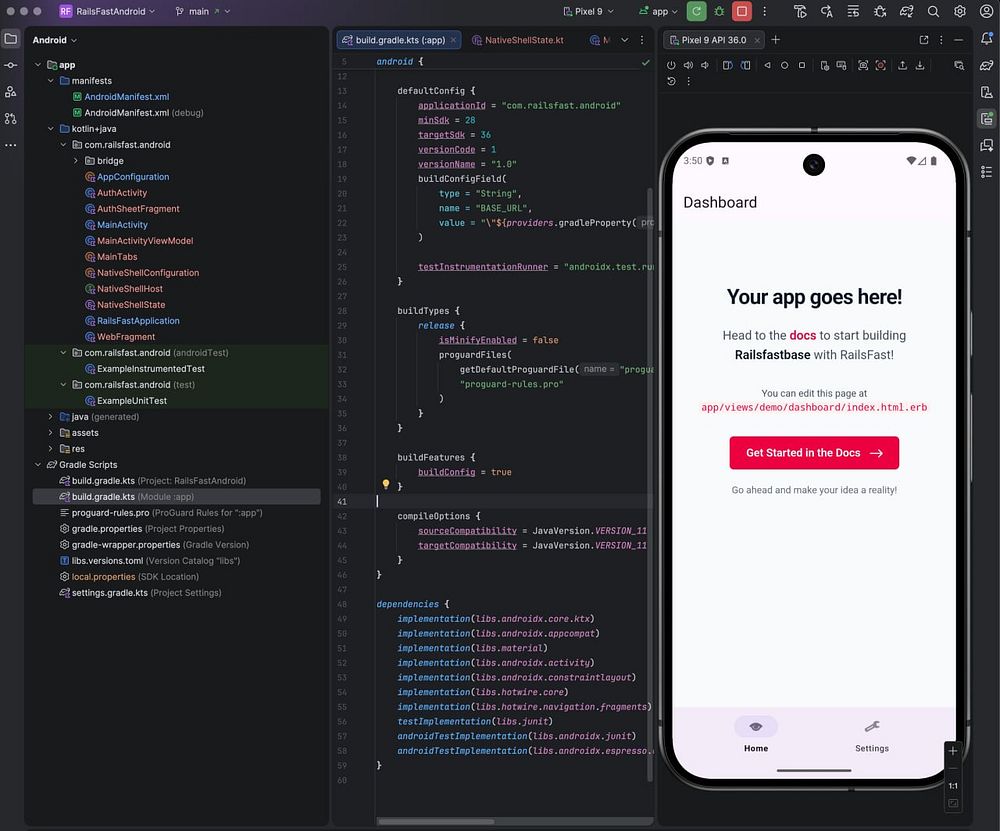
Task: Click the lightbulb intention icon at line 40
Action: point(386,484)
